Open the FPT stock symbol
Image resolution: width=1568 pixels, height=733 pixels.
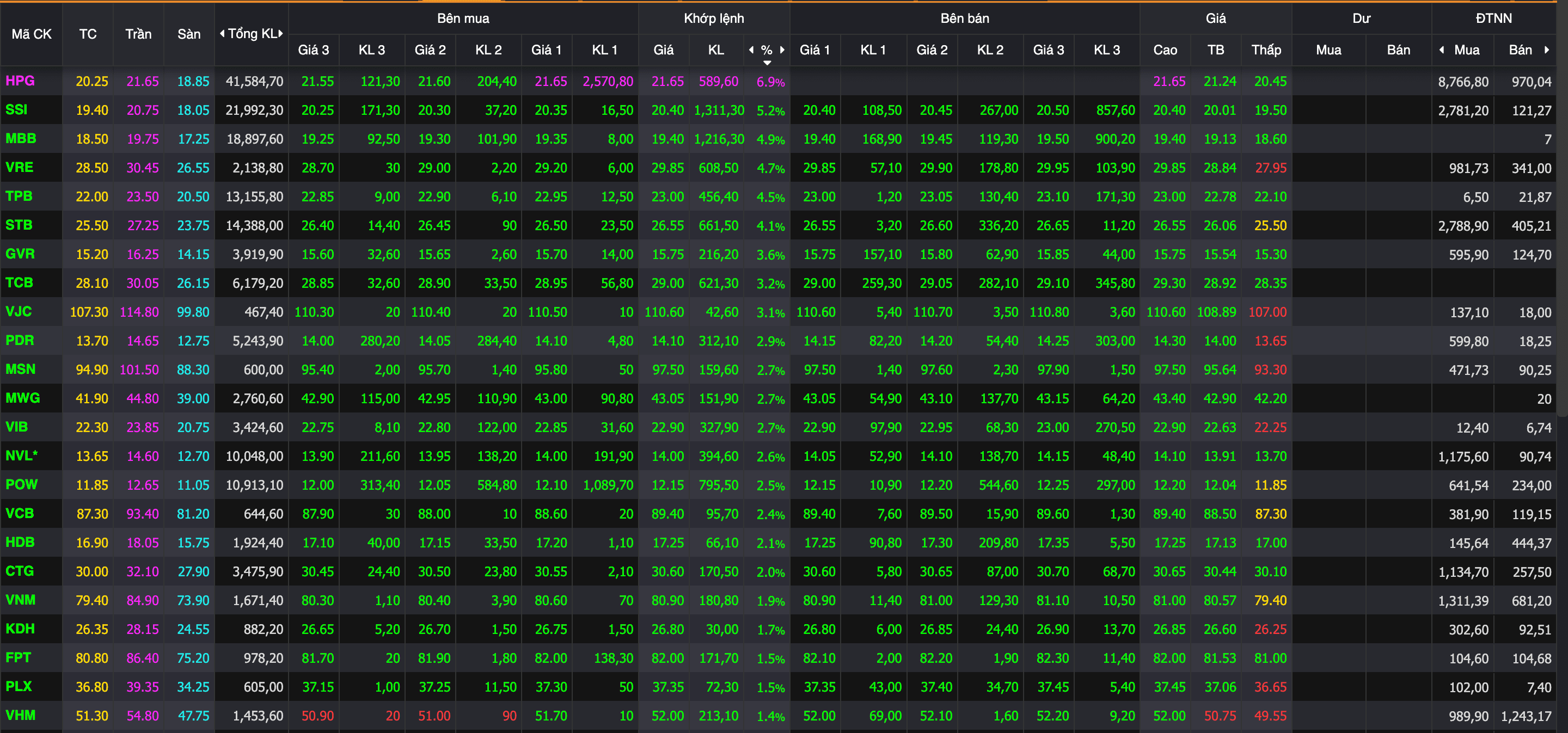[x=19, y=657]
